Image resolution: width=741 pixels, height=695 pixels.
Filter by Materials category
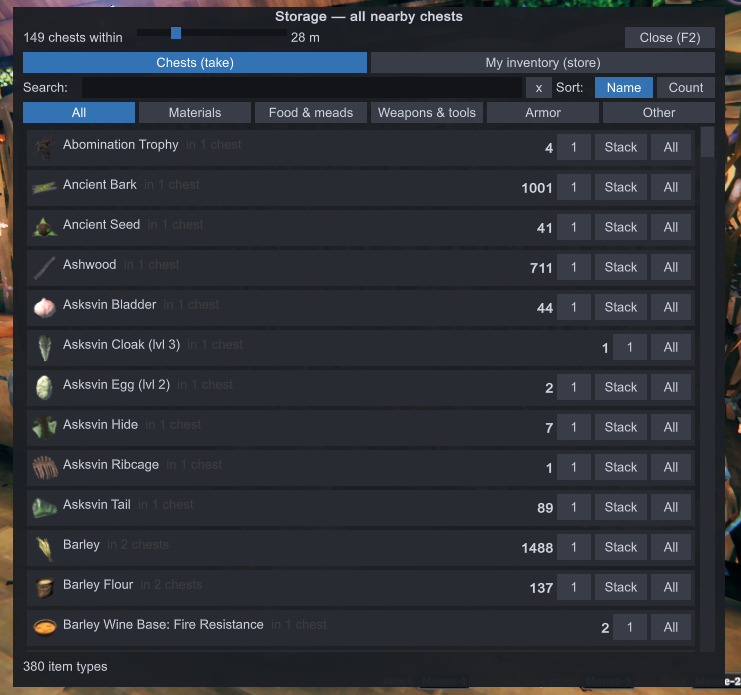(195, 112)
